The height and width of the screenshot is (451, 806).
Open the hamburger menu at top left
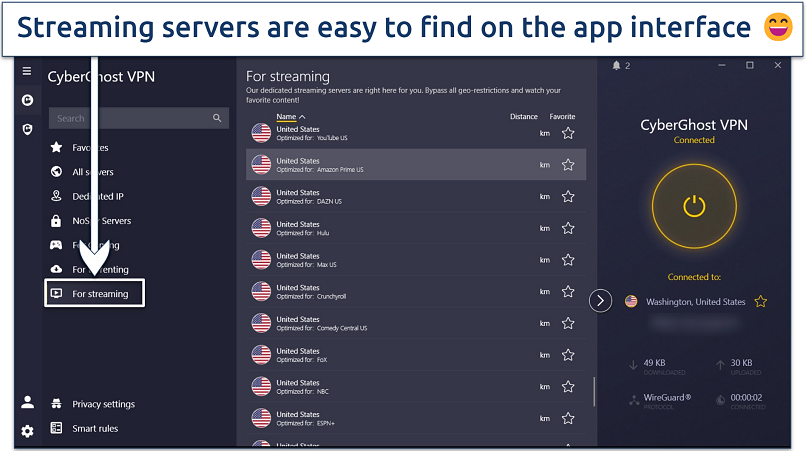[x=27, y=72]
